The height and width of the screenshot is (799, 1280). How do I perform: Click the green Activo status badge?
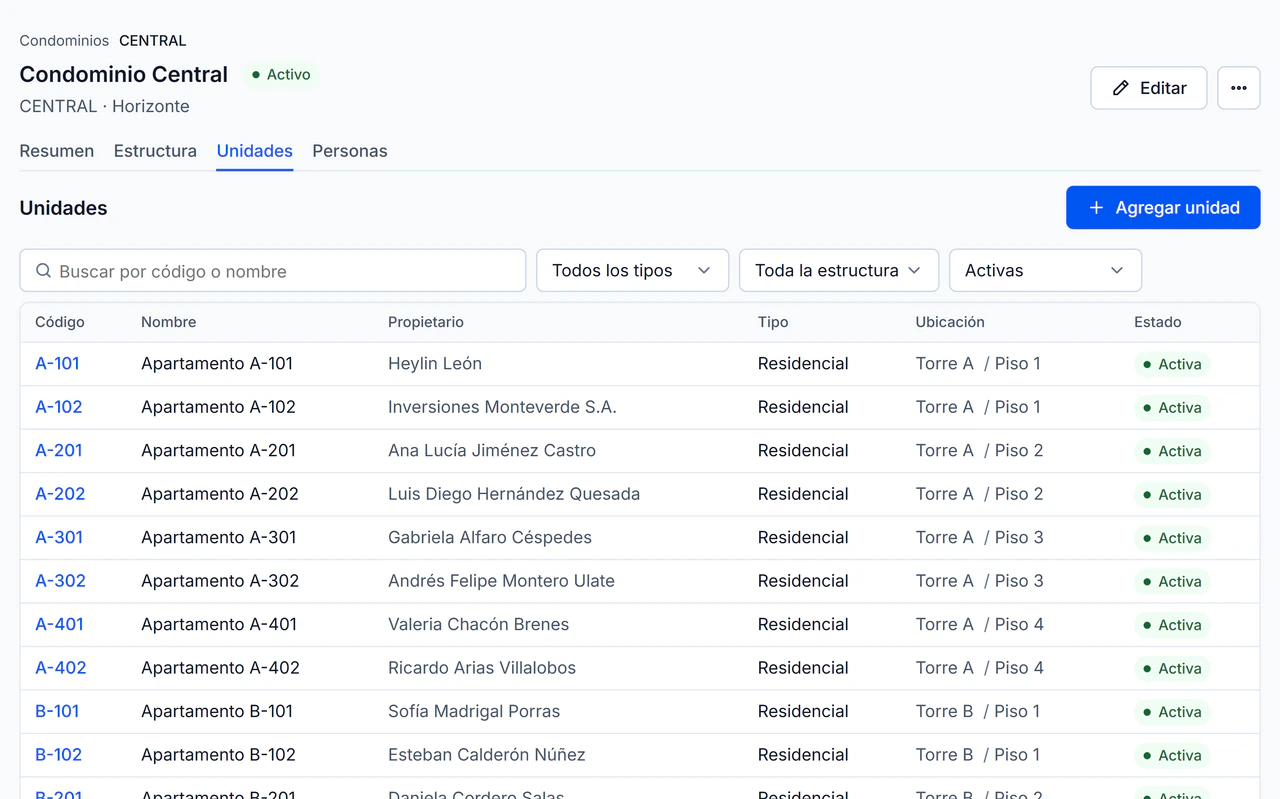click(281, 75)
